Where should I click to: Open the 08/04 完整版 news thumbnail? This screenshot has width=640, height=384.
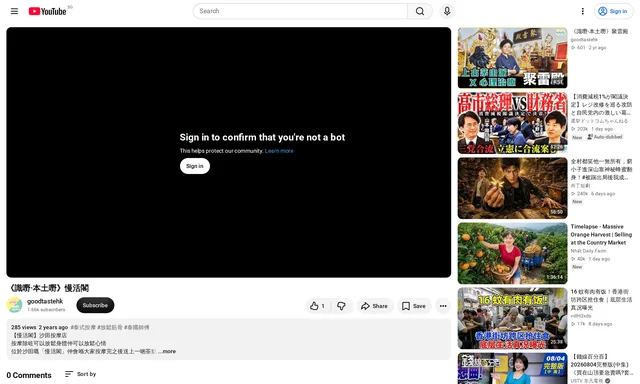[512, 368]
